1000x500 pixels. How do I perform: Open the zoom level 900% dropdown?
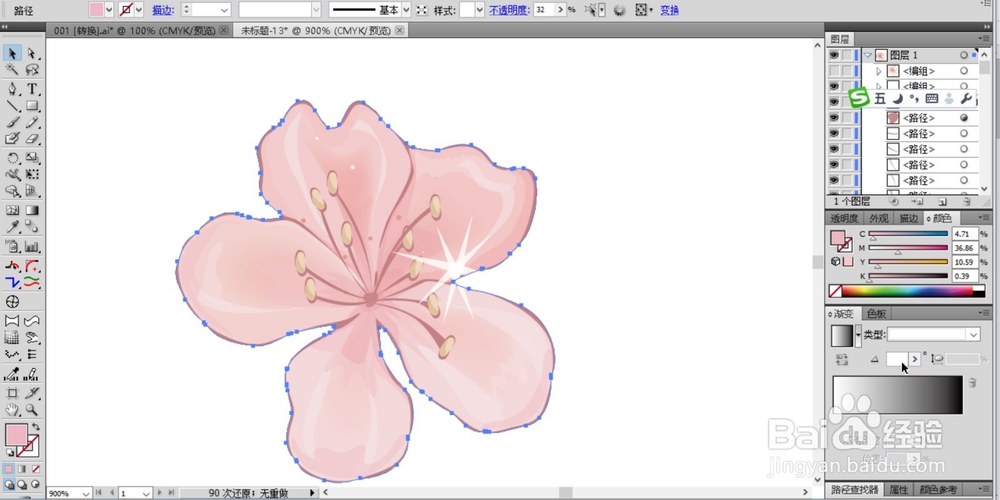85,493
